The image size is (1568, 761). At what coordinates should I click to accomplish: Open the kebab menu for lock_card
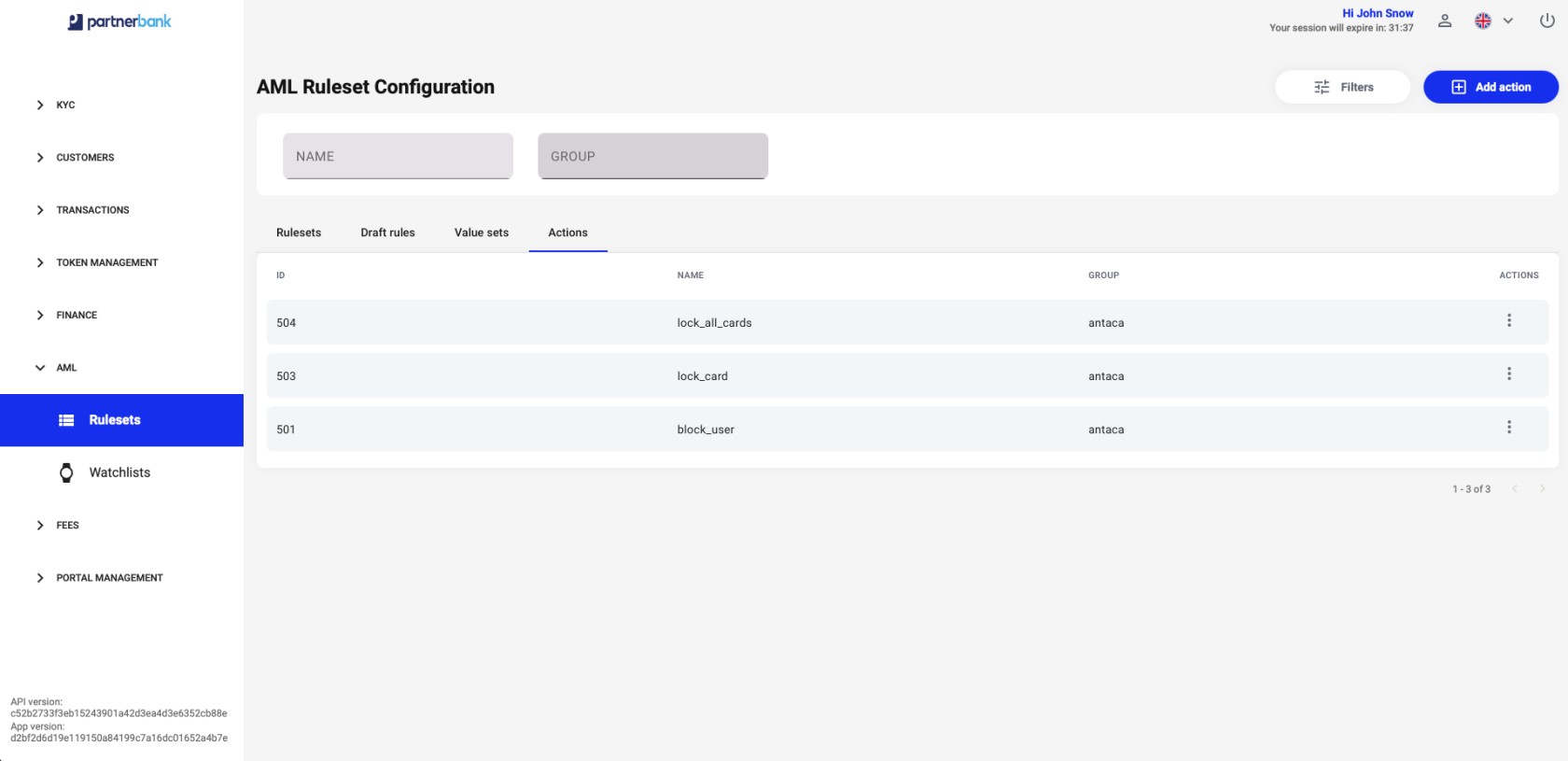(x=1509, y=373)
